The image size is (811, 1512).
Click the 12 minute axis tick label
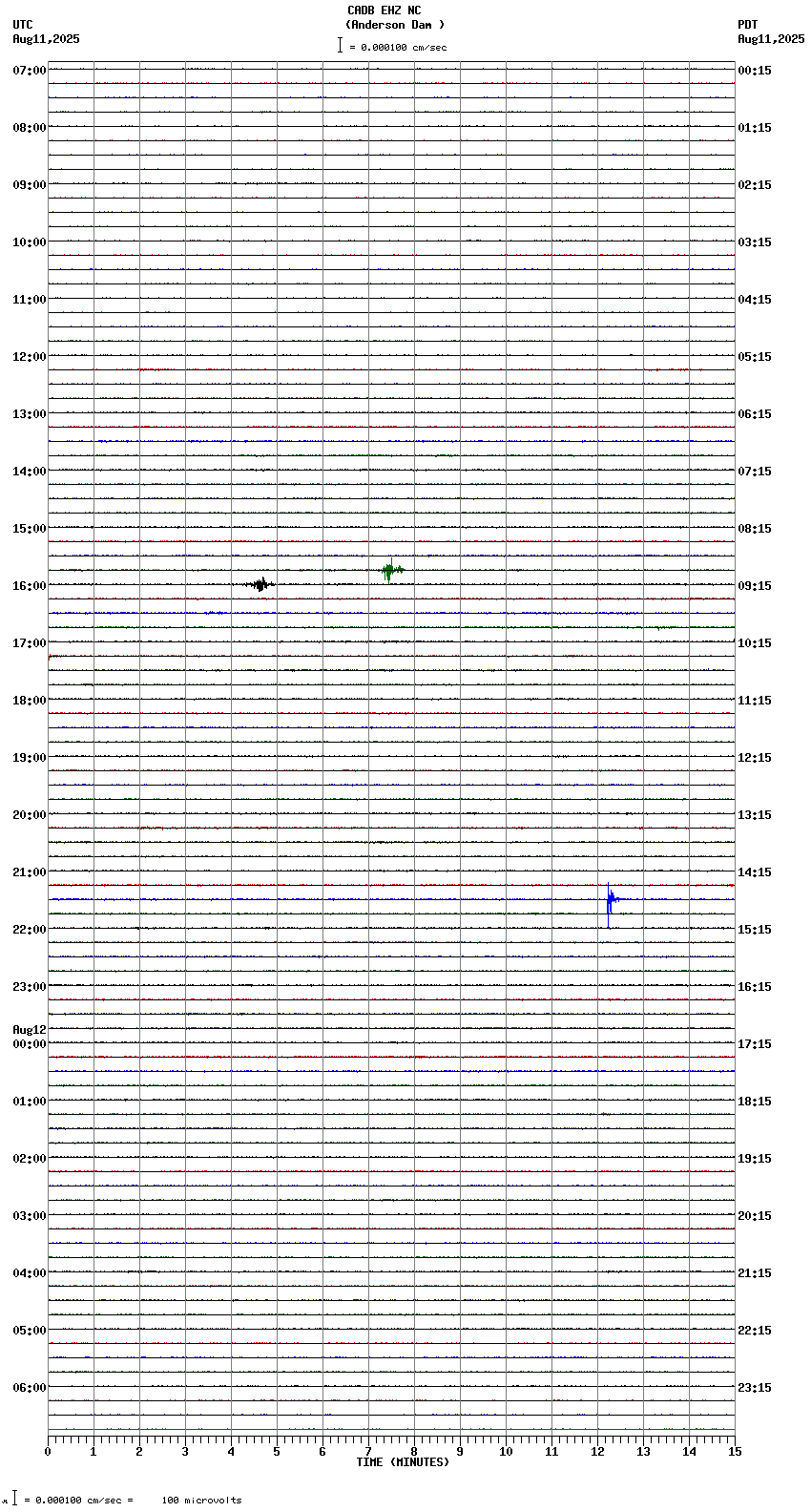click(597, 1452)
